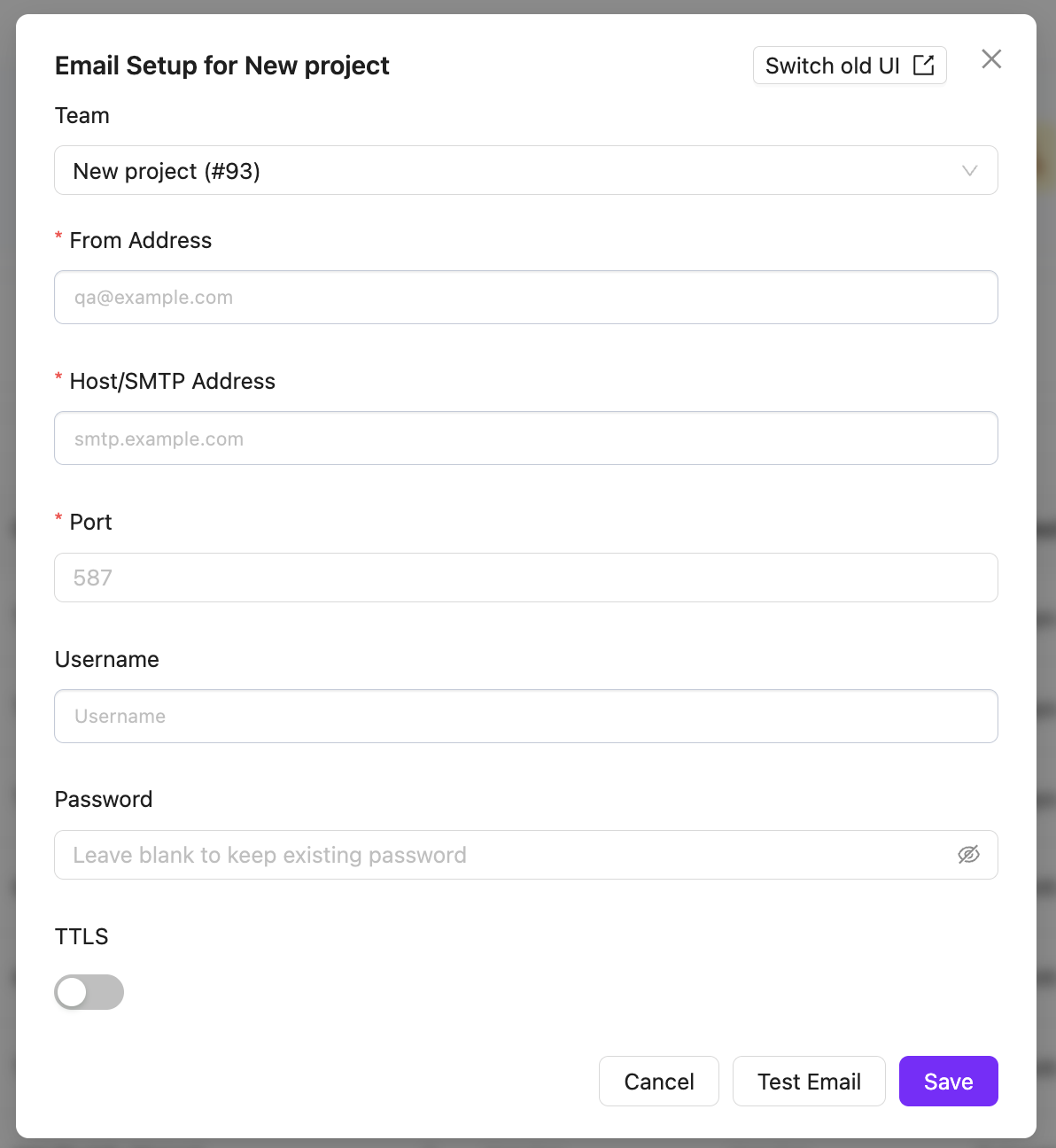Enable the TTLS switch
The image size is (1056, 1148).
coord(89,992)
